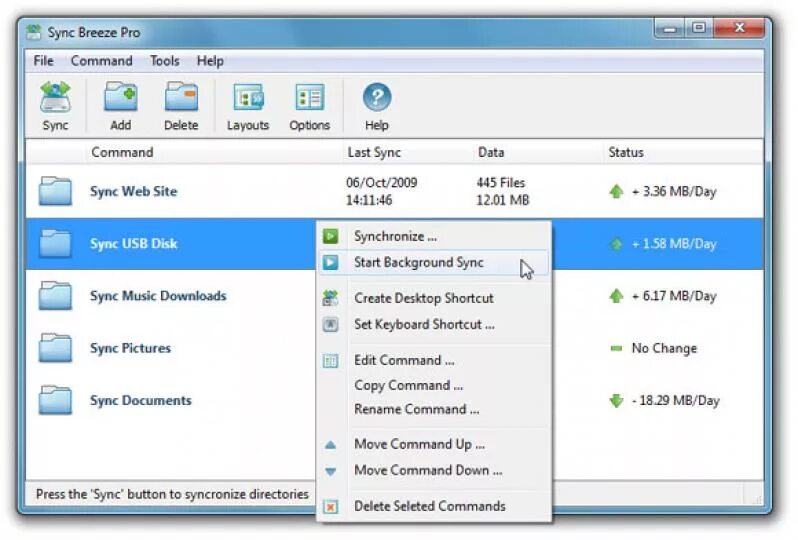Click the folder icon for Sync Documents

click(x=55, y=400)
